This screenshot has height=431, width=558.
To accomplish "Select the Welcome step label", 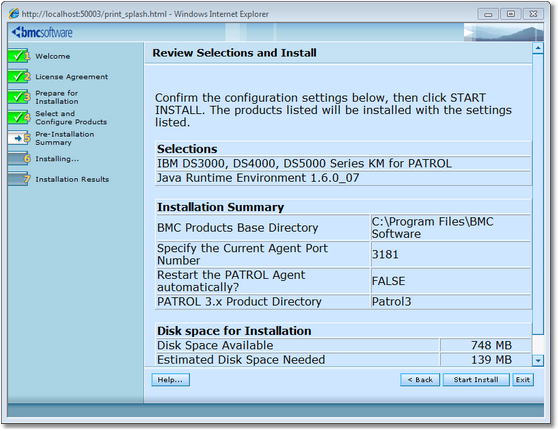I will point(53,56).
